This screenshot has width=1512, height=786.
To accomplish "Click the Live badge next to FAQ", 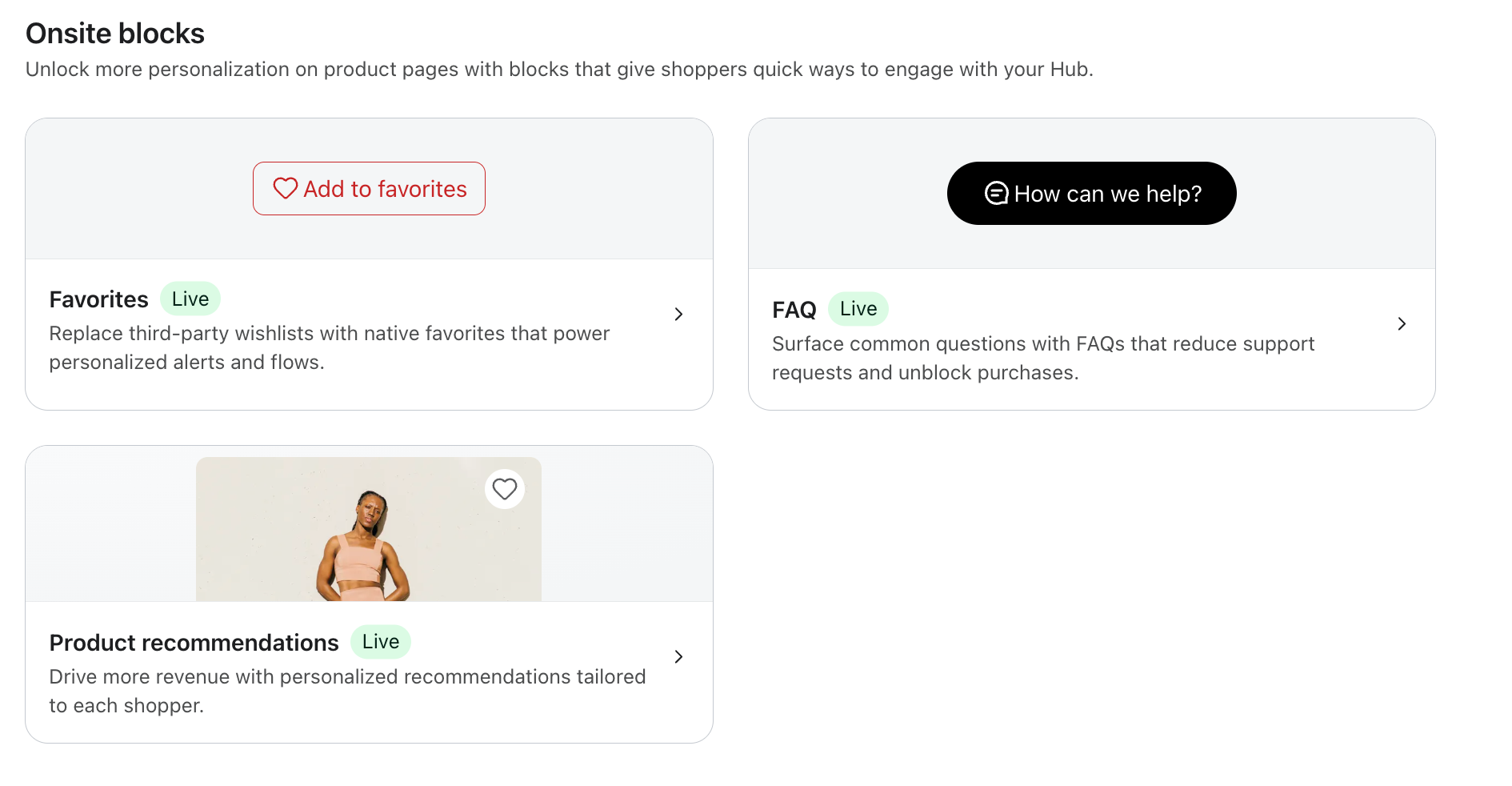I will (x=858, y=309).
